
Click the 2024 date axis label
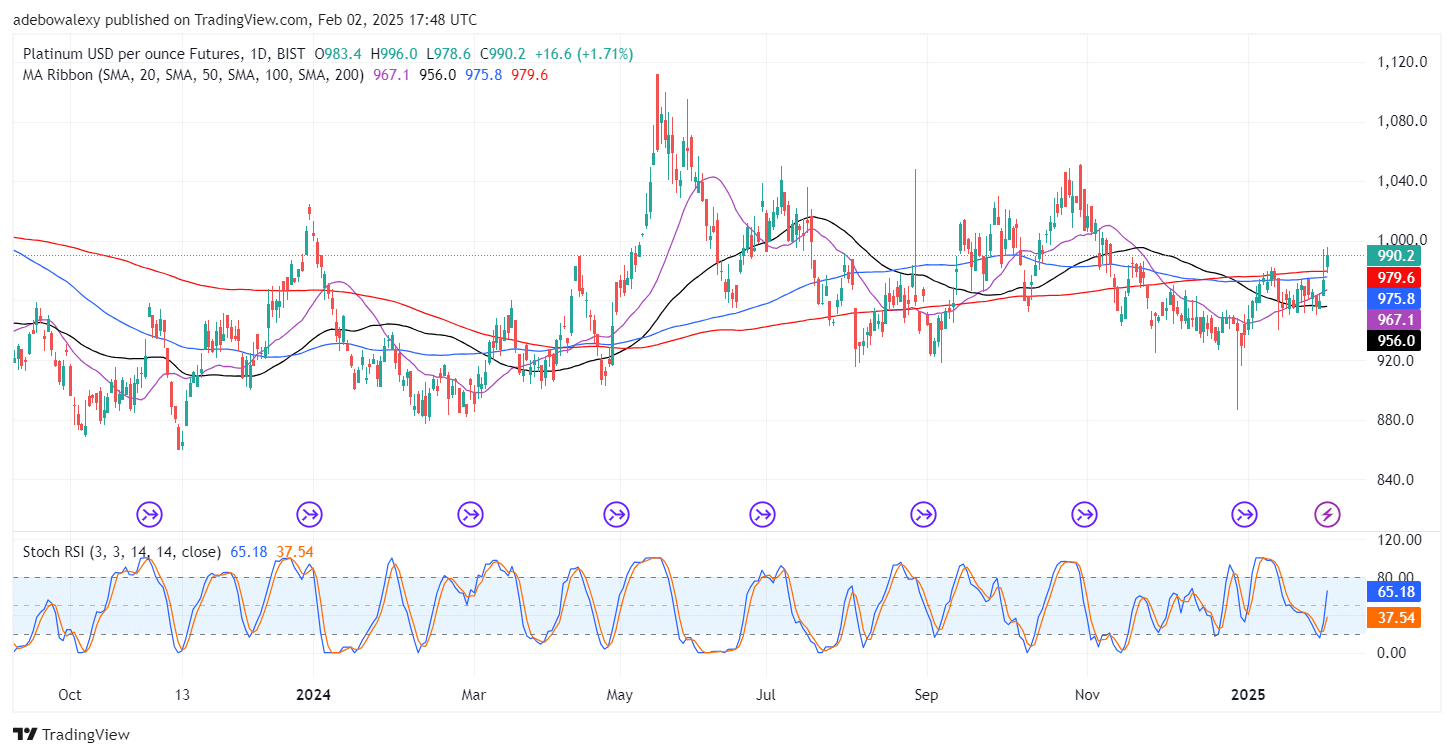314,695
